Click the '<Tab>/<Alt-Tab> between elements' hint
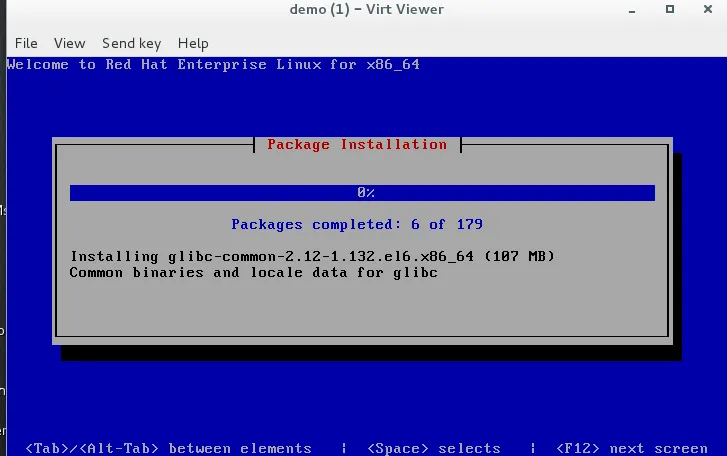727x456 pixels. (168, 448)
